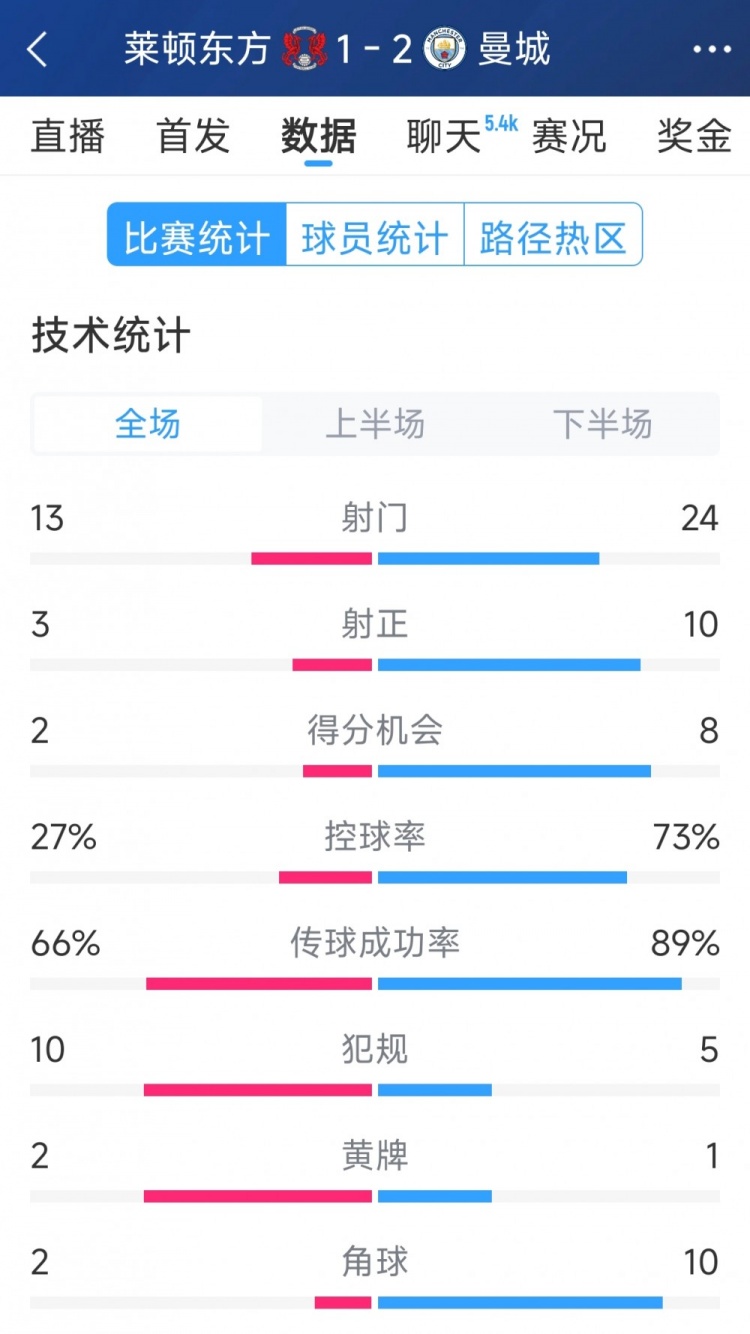Image resolution: width=750 pixels, height=1334 pixels.
Task: Open 路径热区 heatmap panel
Action: pyautogui.click(x=554, y=233)
